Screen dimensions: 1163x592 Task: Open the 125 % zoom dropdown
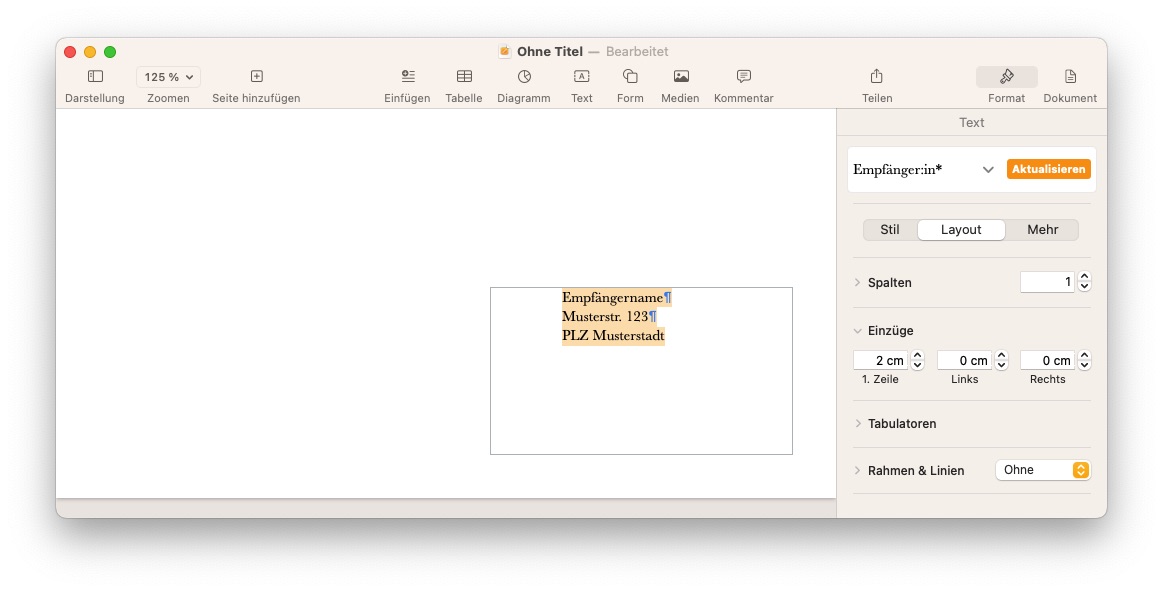(x=168, y=77)
